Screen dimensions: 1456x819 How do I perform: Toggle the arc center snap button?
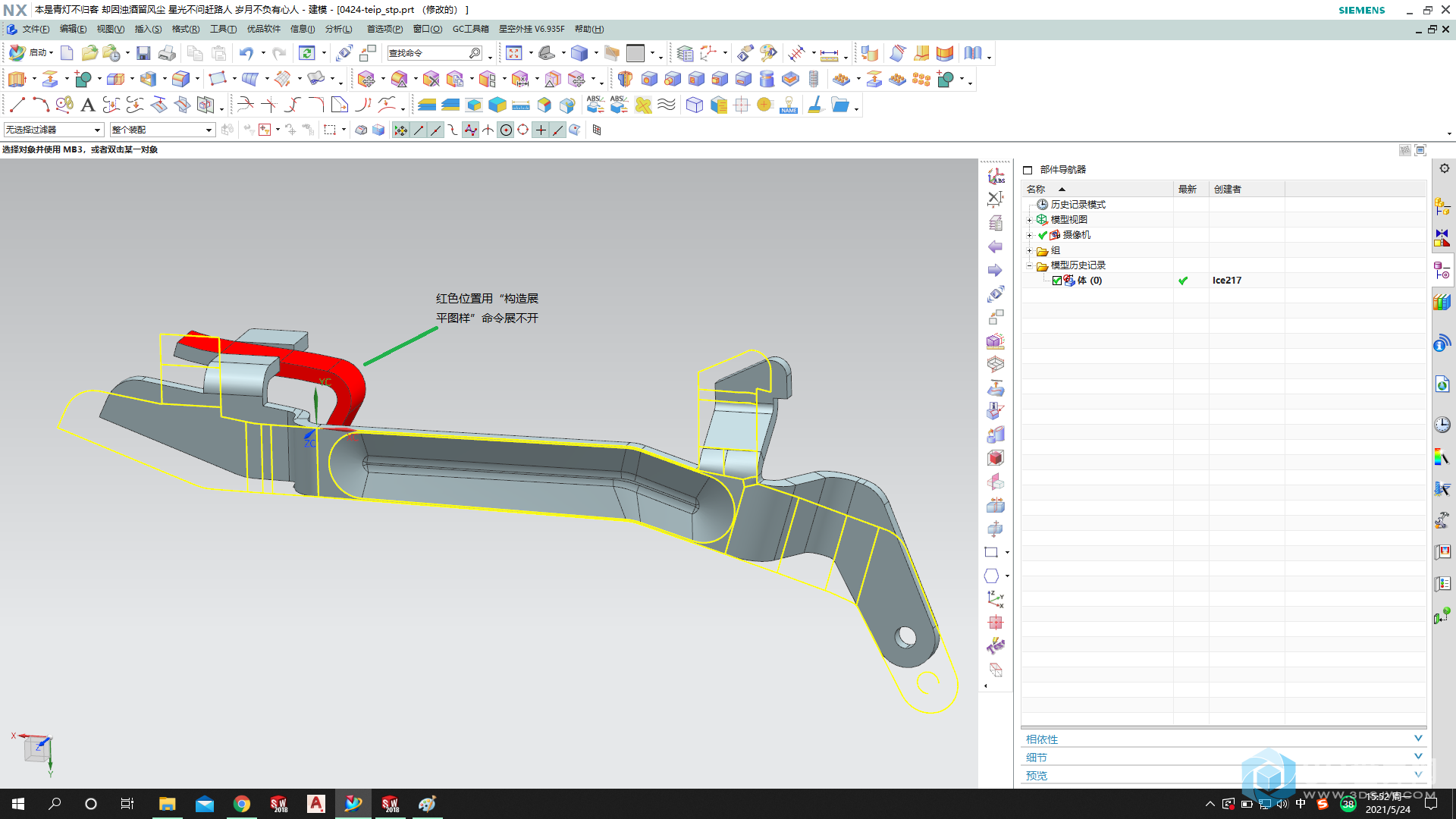tap(506, 130)
